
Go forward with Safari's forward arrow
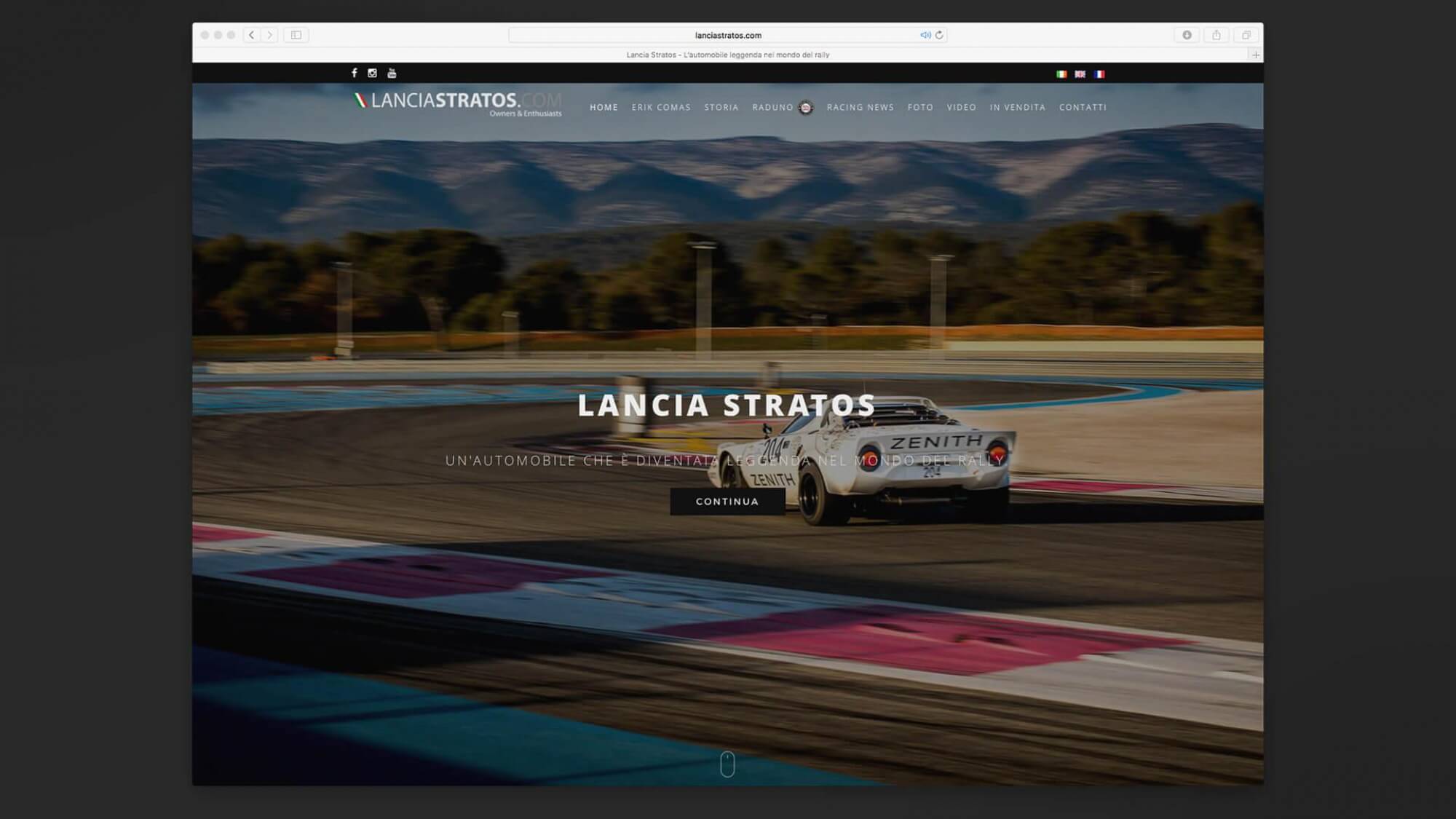point(269,35)
